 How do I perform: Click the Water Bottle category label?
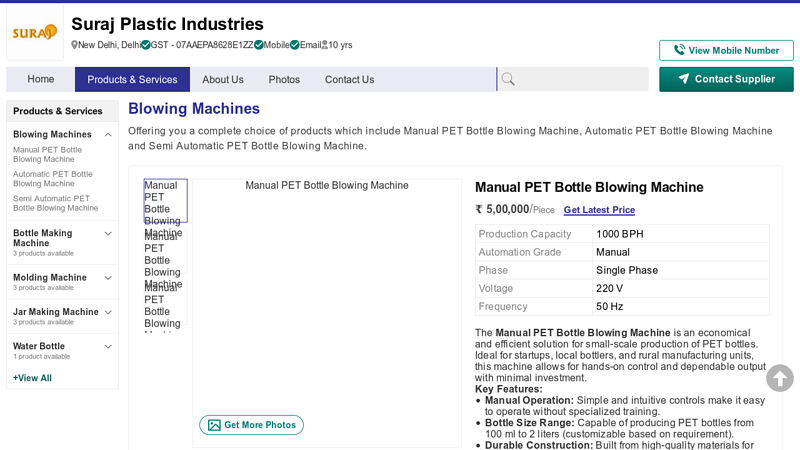[39, 346]
